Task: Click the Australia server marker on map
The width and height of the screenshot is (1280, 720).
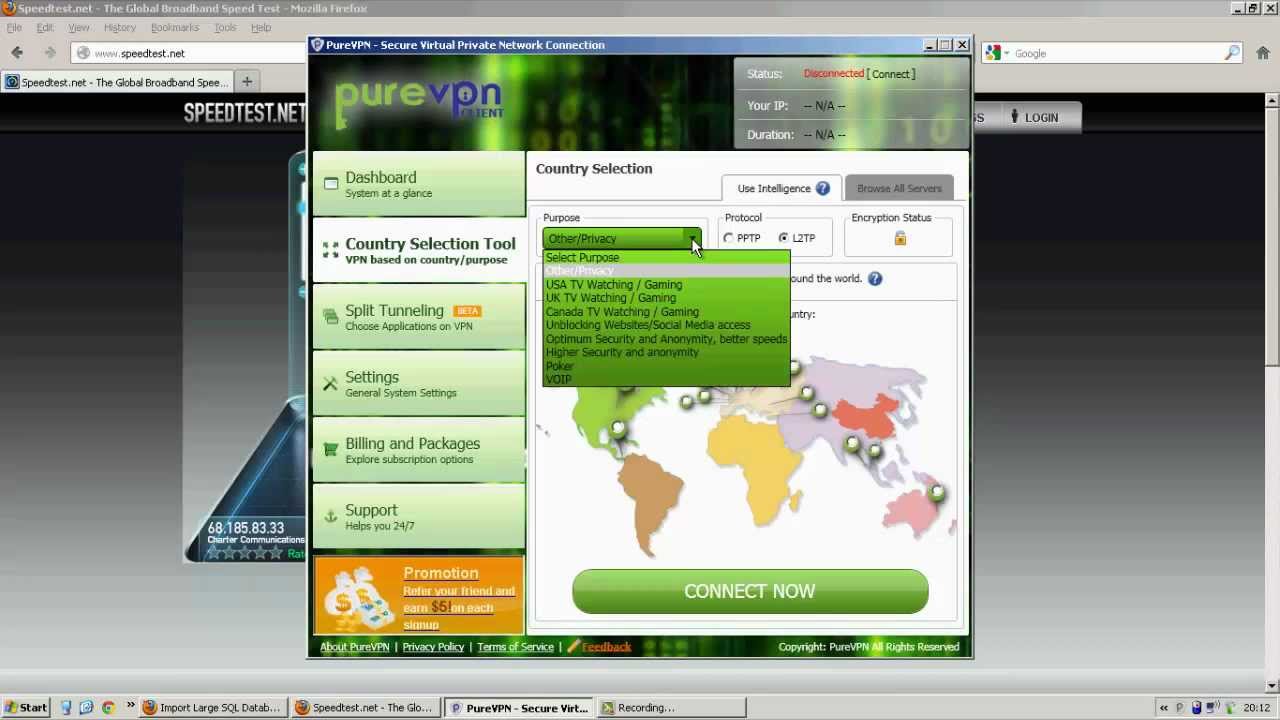Action: tap(938, 492)
